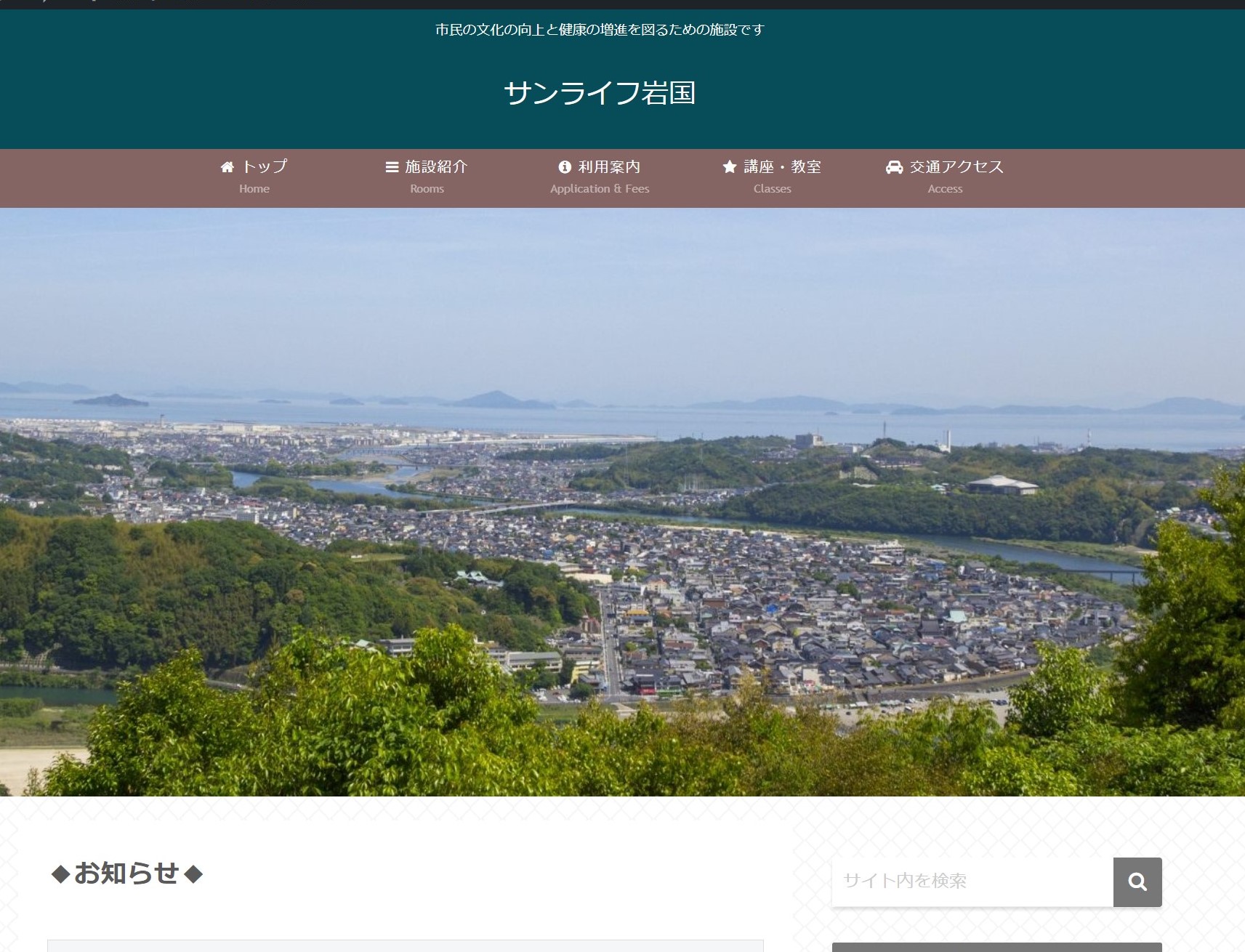The width and height of the screenshot is (1245, 952).
Task: Click the star icon beside 講座・教室
Action: coord(730,167)
